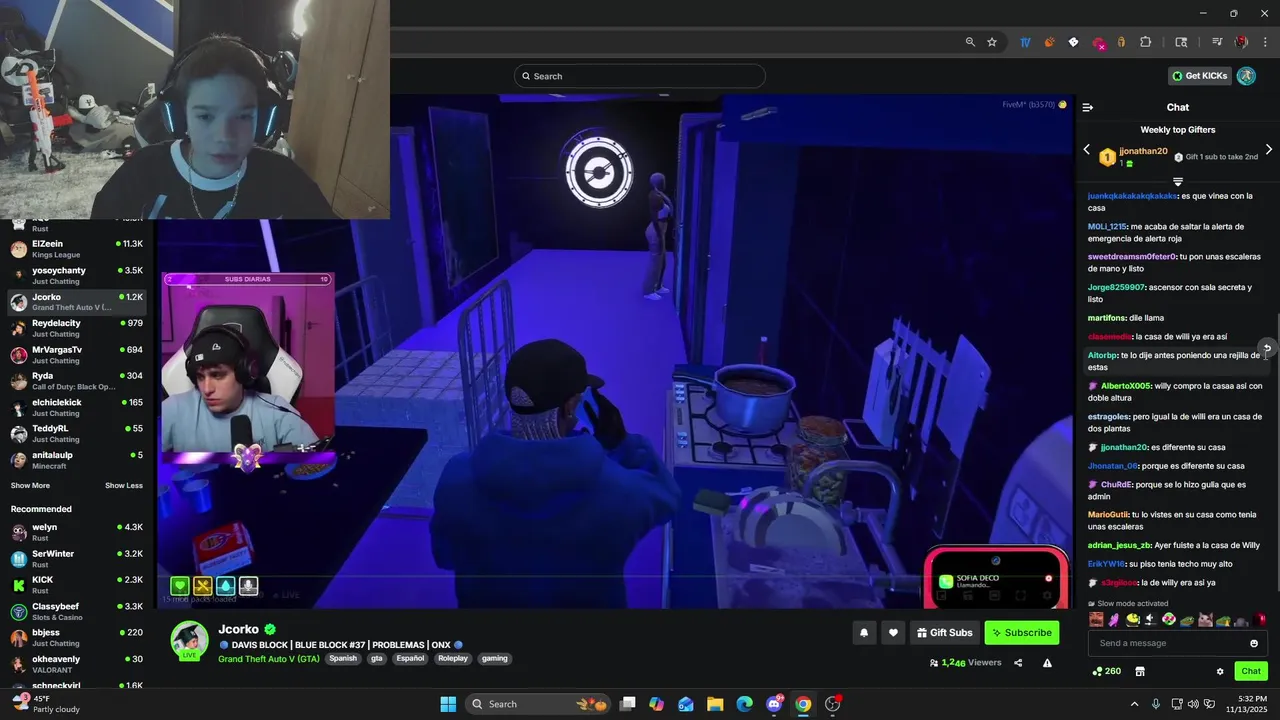Click username MarioGutii in chat
Viewport: 1280px width, 720px height.
pyautogui.click(x=1108, y=514)
